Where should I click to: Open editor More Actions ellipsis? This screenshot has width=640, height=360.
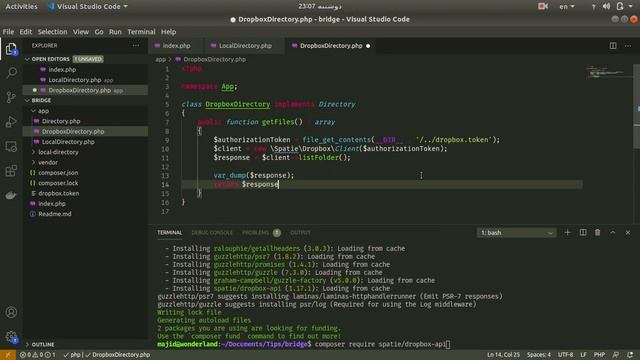[x=628, y=46]
